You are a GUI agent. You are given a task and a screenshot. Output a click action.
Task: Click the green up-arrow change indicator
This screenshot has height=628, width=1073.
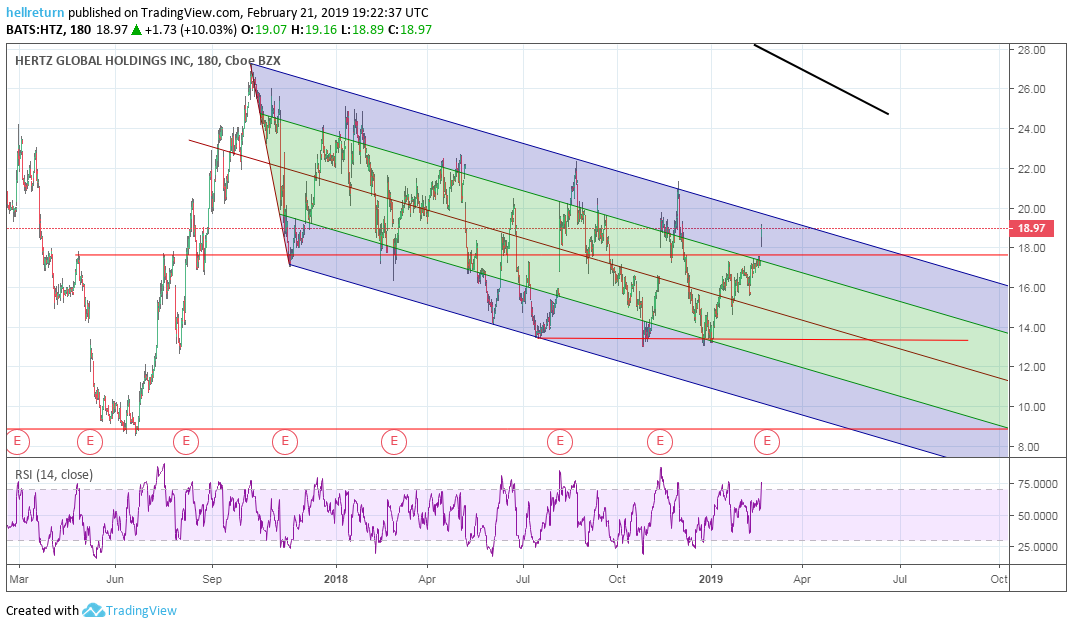pyautogui.click(x=136, y=29)
